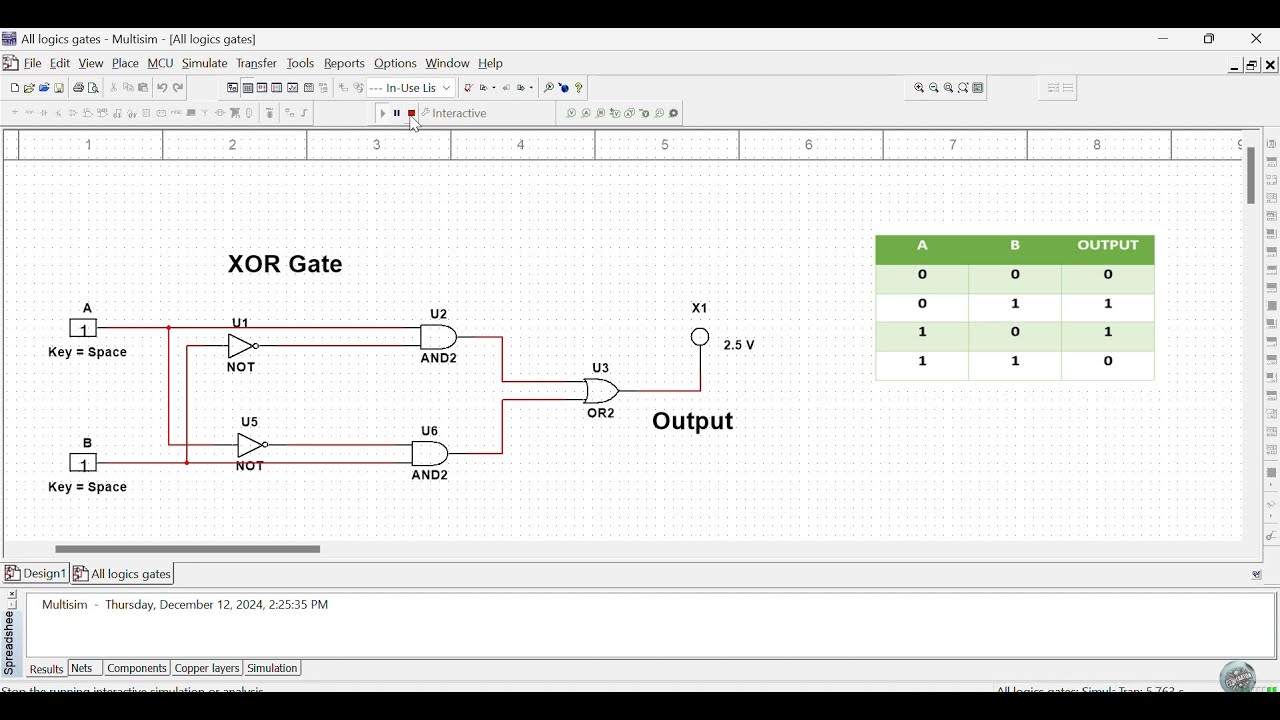
Task: Zoom to fit the sheet
Action: click(963, 88)
